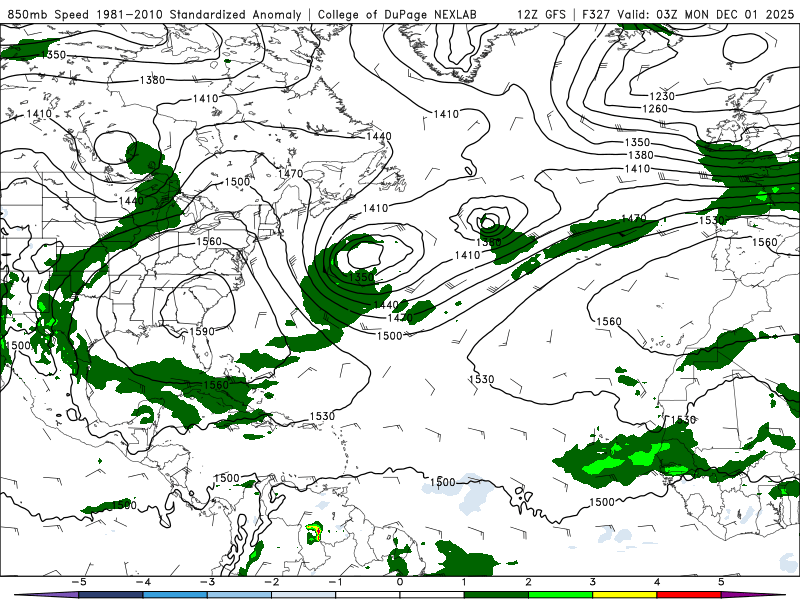800x600 pixels.
Task: Click the 'College of DuPage NEXLAB' header text
Action: point(397,14)
